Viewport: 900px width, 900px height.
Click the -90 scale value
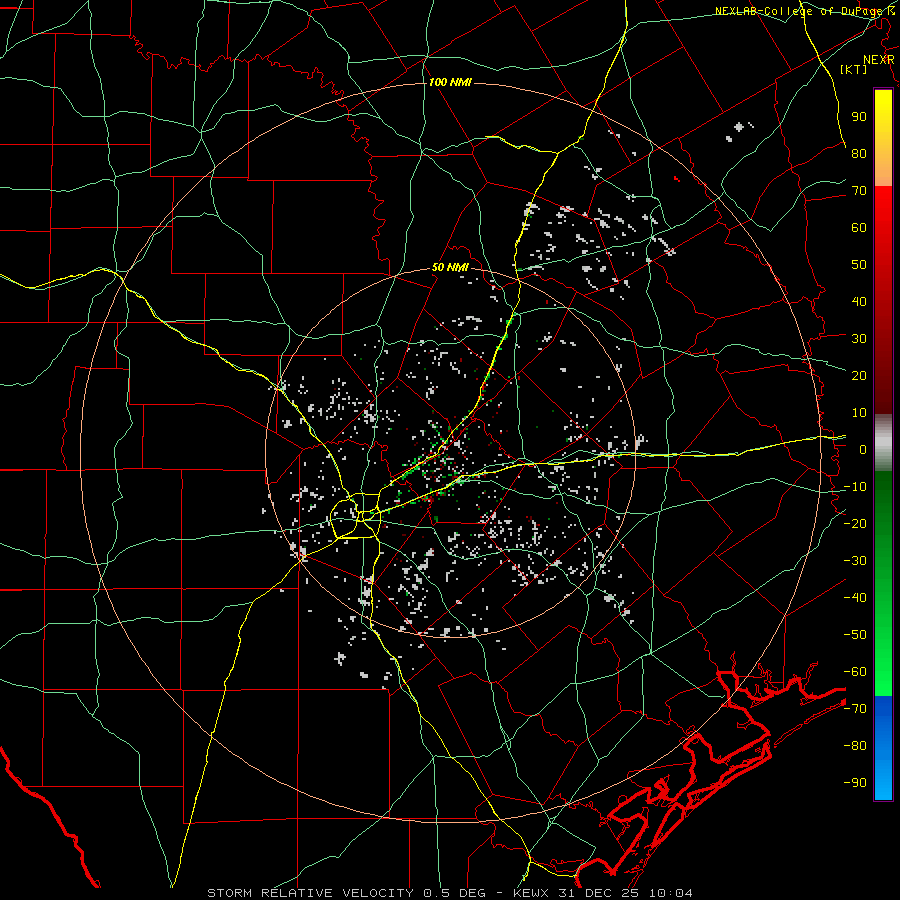855,783
